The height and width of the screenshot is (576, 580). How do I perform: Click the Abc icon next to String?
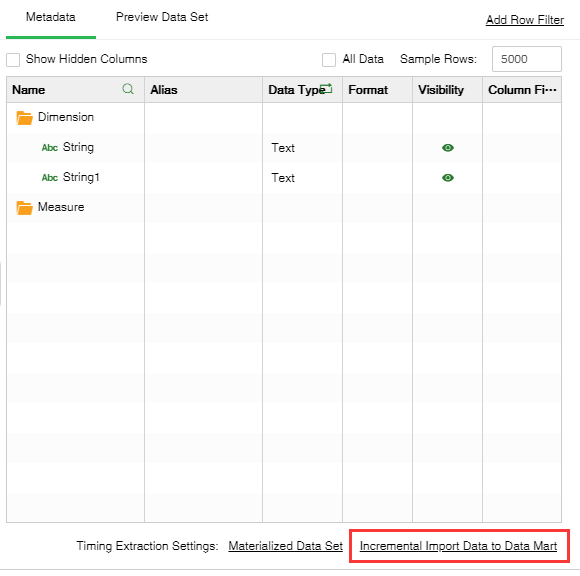point(50,148)
